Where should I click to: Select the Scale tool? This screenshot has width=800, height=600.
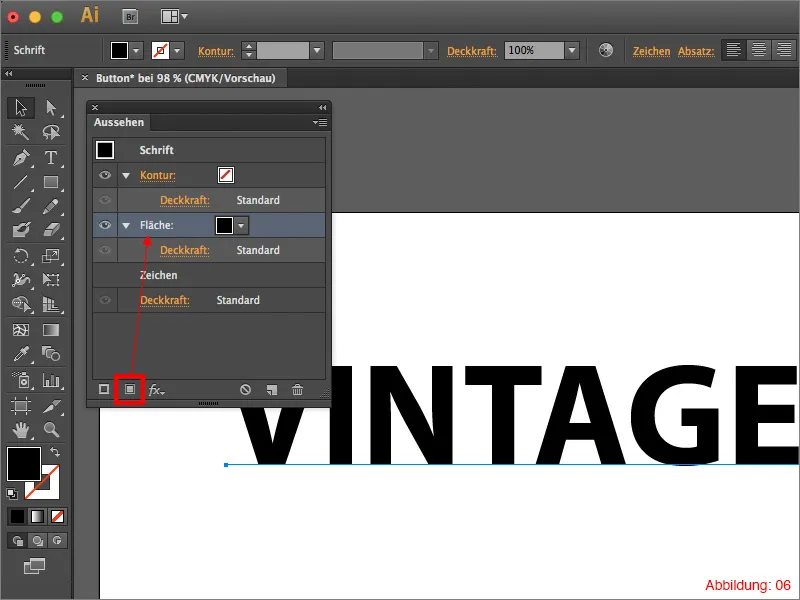click(x=51, y=255)
